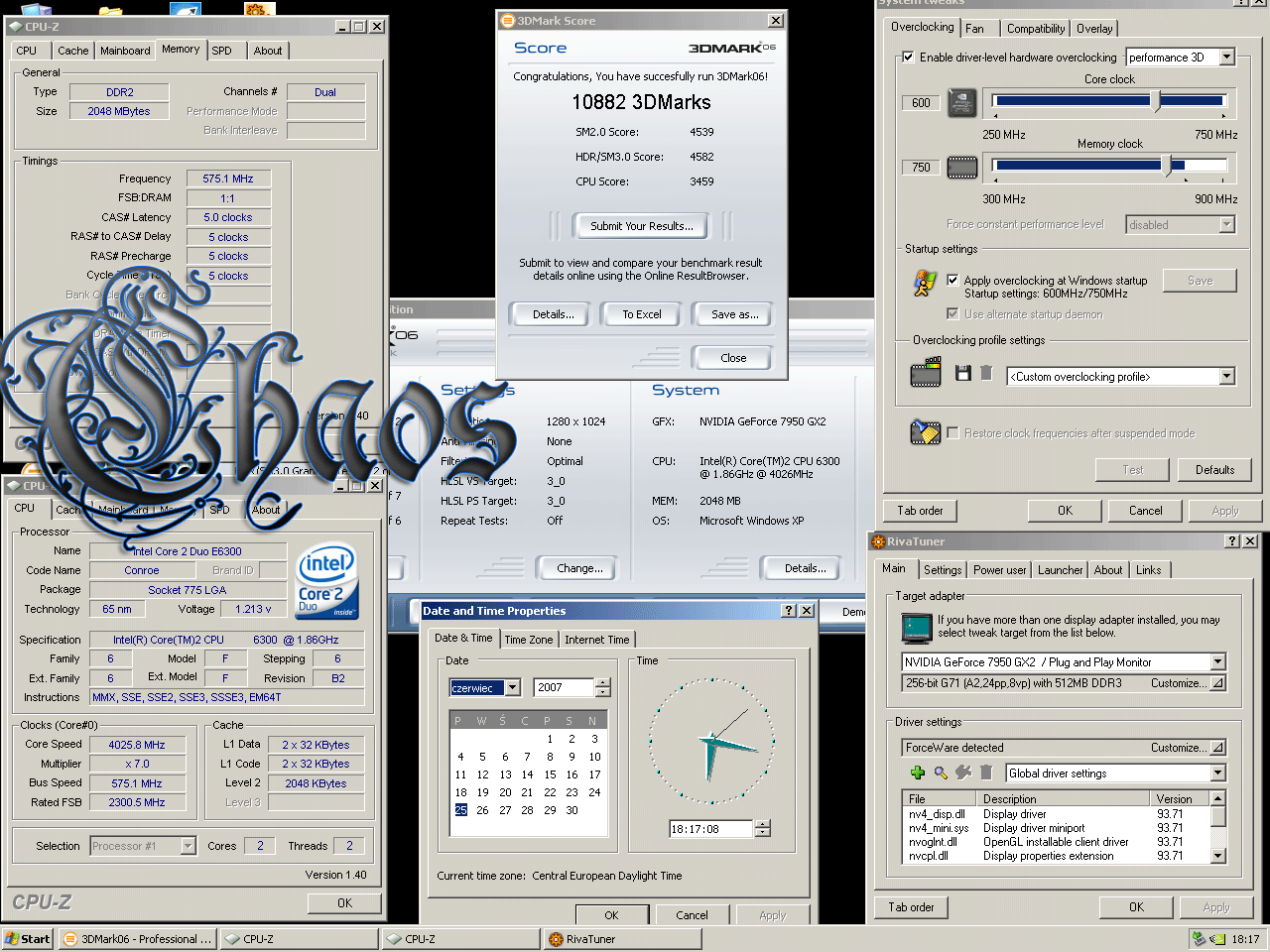Switch to the Time Zone tab

click(x=528, y=640)
